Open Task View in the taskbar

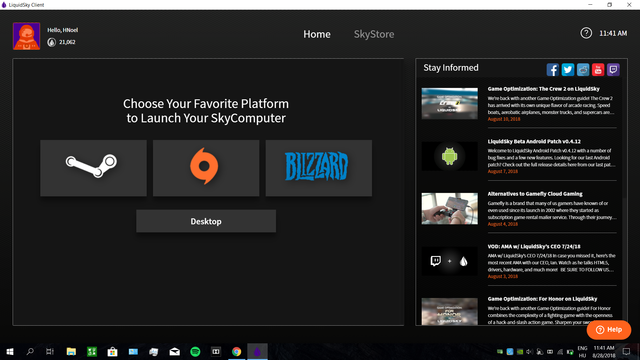50,351
